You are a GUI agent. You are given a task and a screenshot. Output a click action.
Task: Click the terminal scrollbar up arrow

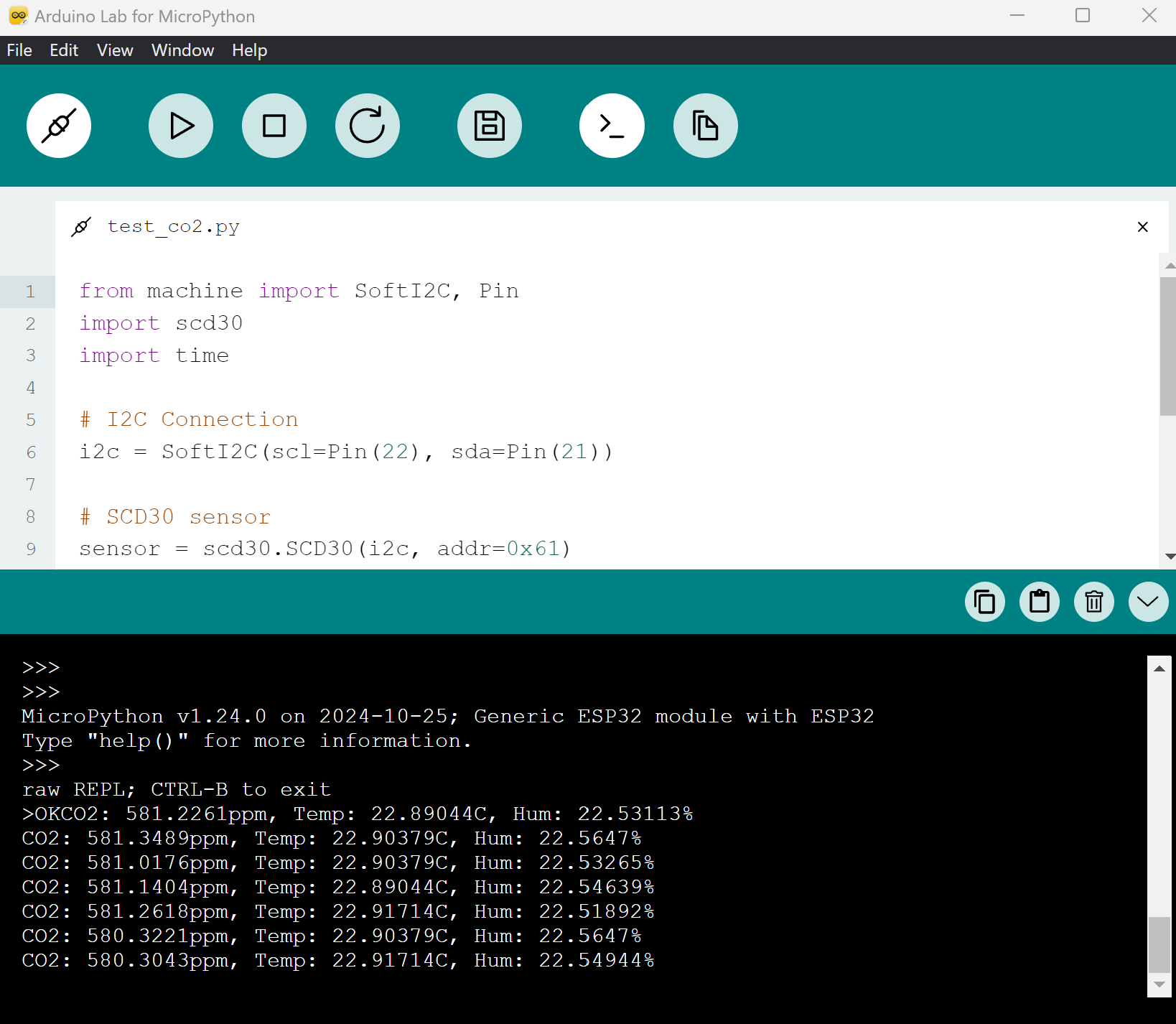click(x=1159, y=669)
